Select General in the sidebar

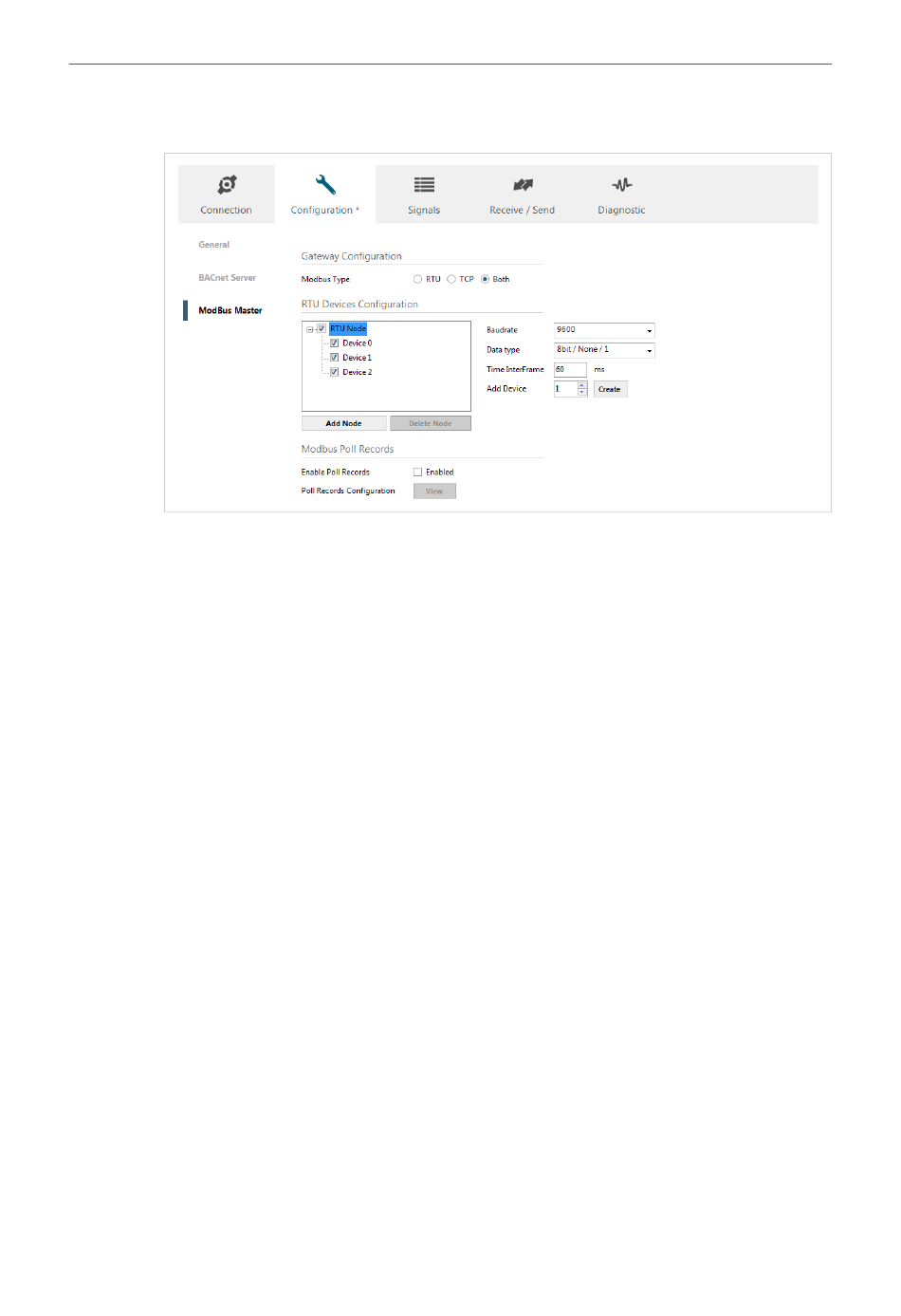coord(213,245)
